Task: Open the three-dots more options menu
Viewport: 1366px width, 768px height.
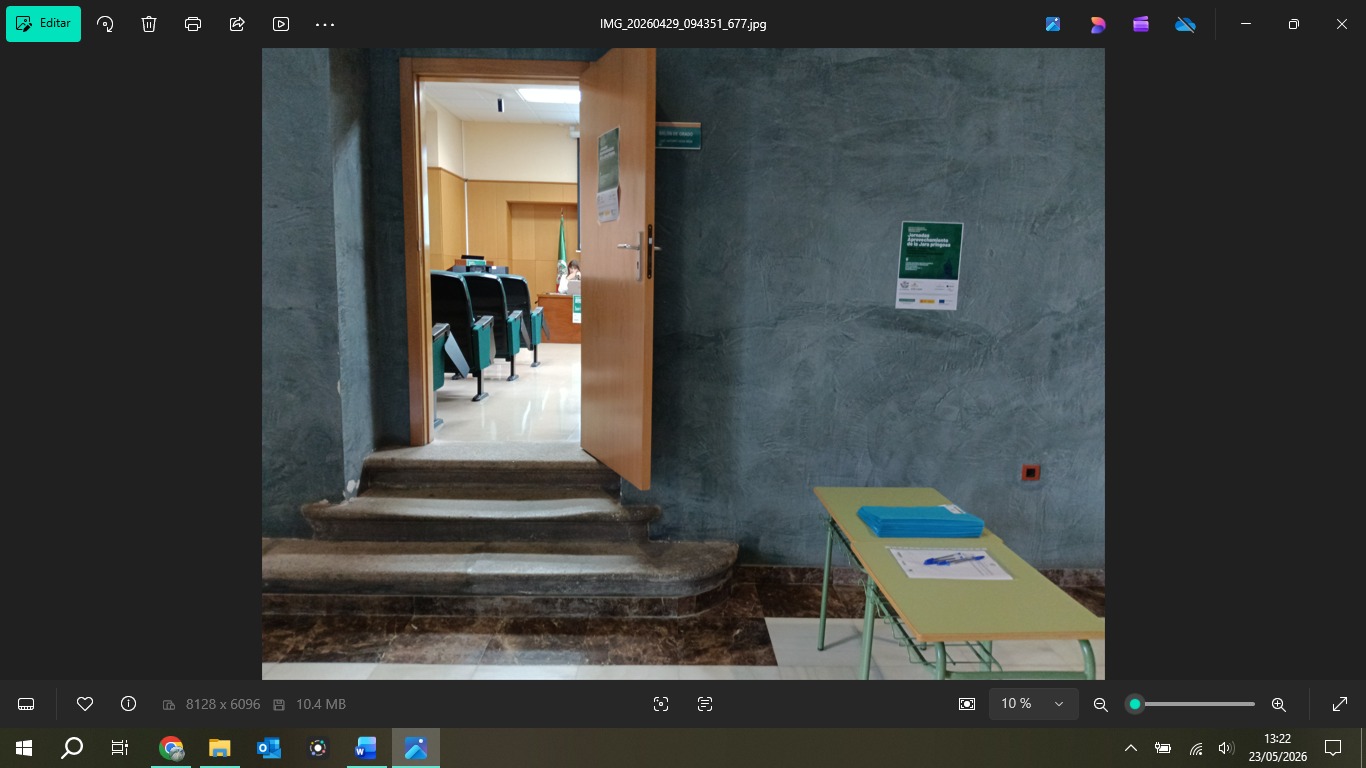Action: click(325, 24)
